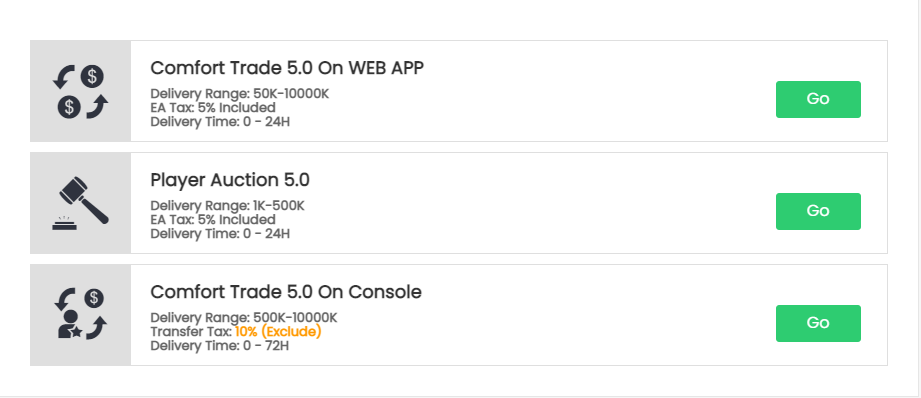Click the orange 10% (Exclude) text

[278, 332]
